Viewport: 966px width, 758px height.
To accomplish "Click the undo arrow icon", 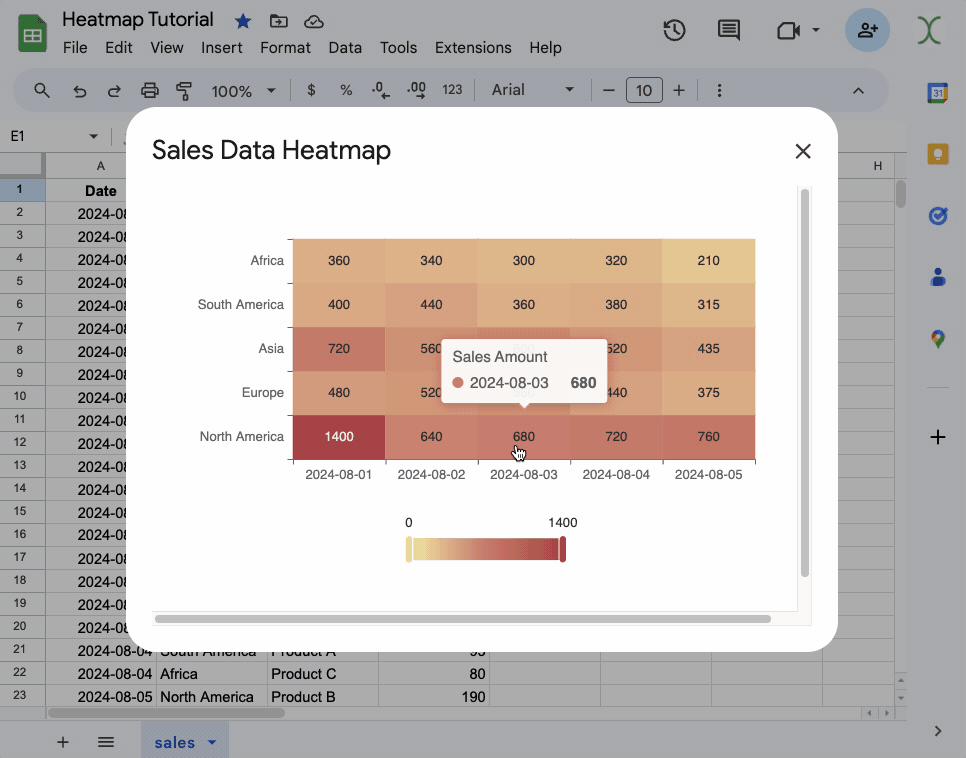I will pyautogui.click(x=80, y=90).
